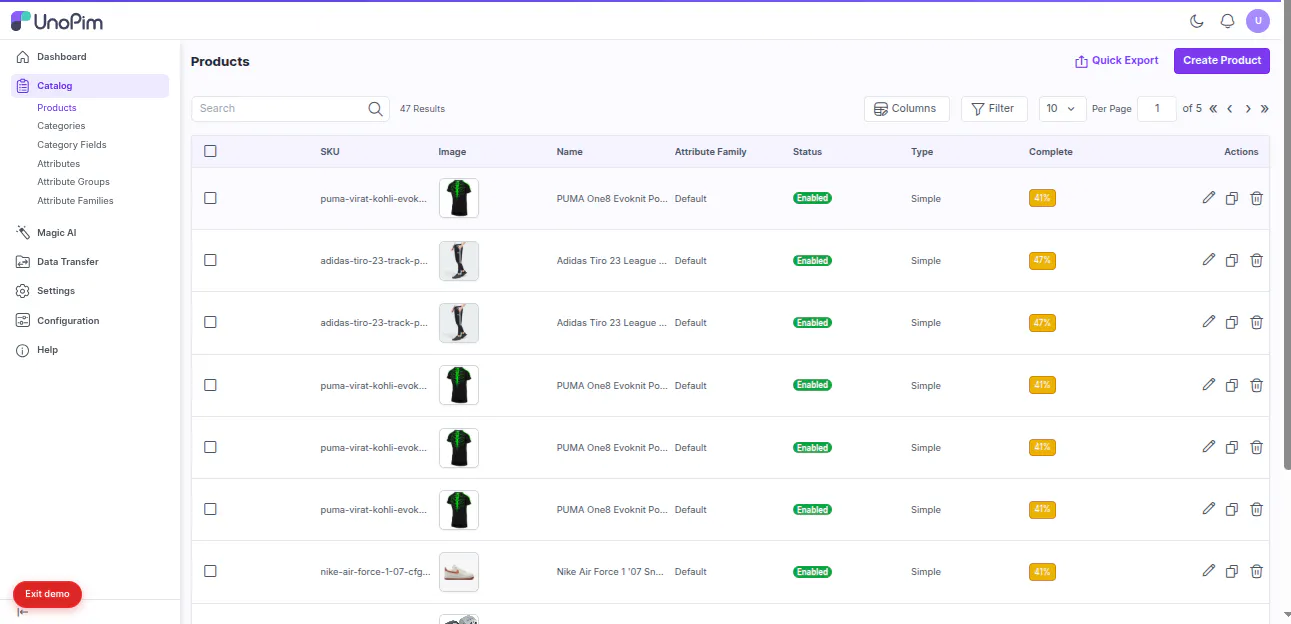The image size is (1291, 624).
Task: Click the UnoPim logo
Action: coord(57,21)
